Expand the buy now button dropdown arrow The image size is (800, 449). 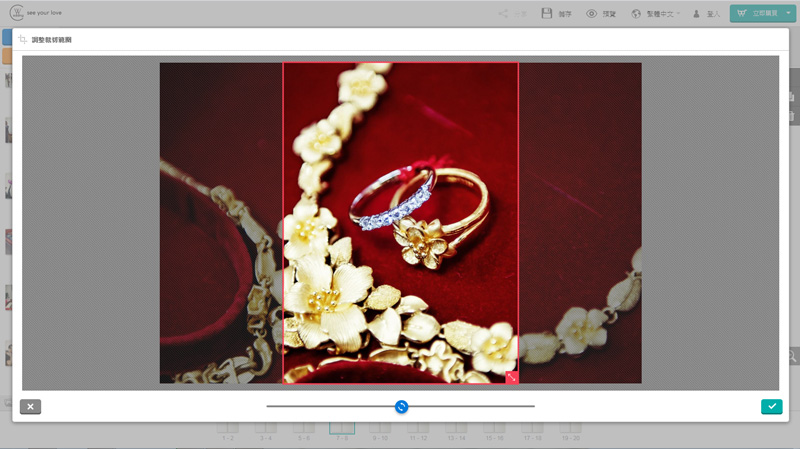tap(789, 14)
